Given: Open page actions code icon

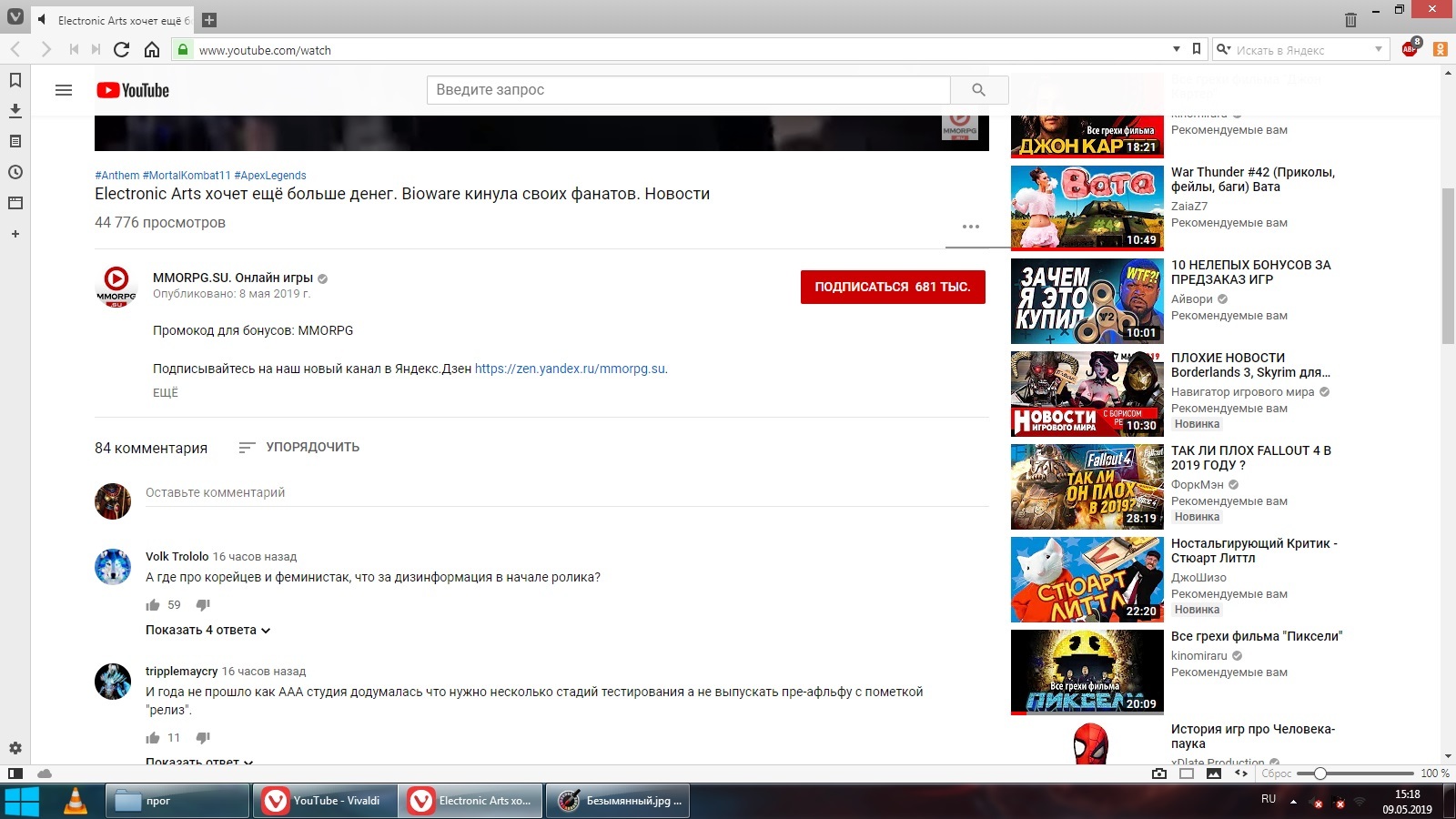Looking at the screenshot, I should click(x=1241, y=773).
